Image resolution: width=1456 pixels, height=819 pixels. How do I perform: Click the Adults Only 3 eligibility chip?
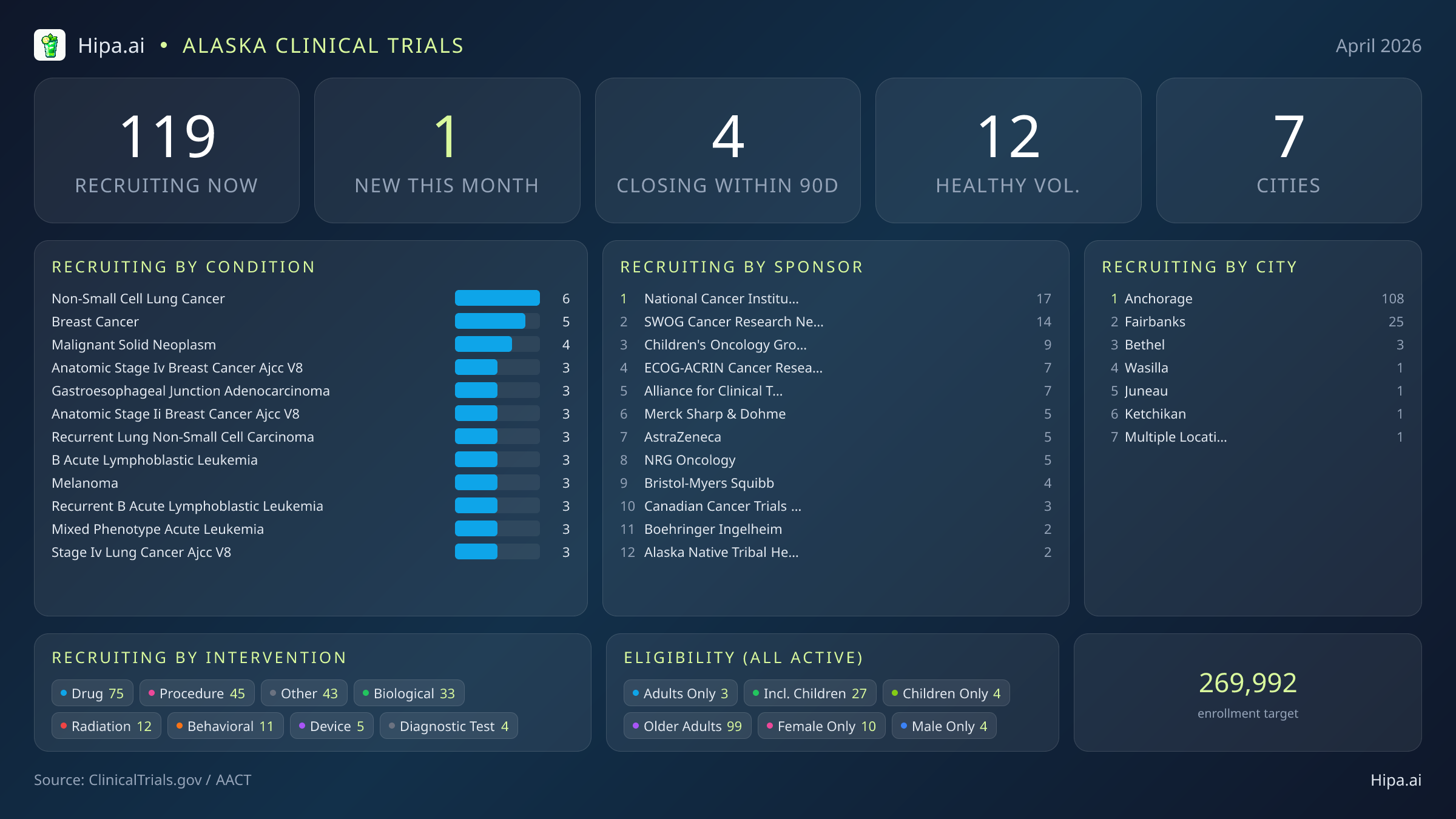[680, 693]
